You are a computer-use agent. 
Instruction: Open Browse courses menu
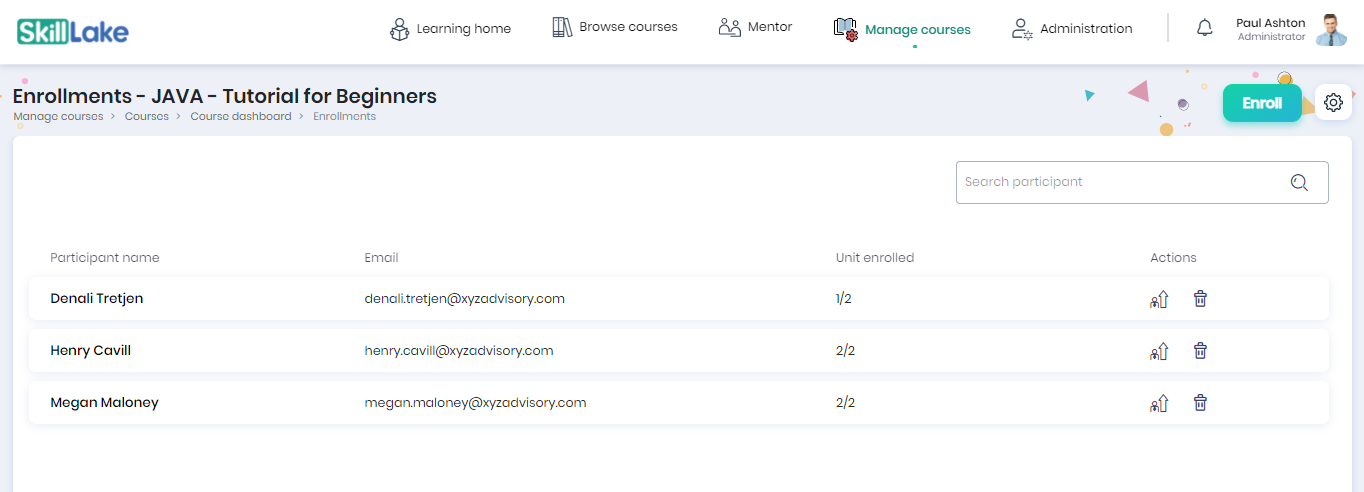[x=615, y=27]
